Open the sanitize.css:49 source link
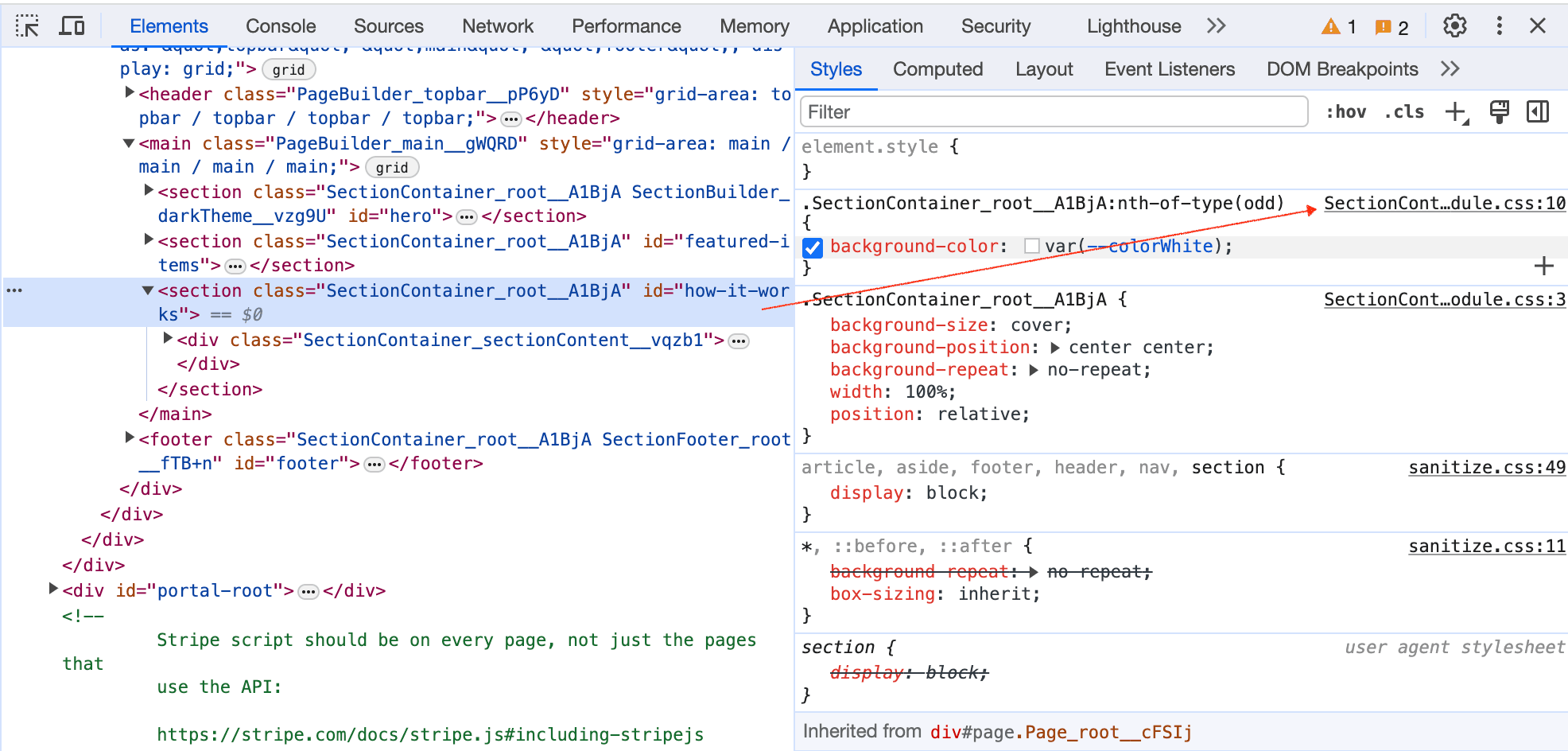Image resolution: width=1568 pixels, height=751 pixels. (x=1486, y=467)
